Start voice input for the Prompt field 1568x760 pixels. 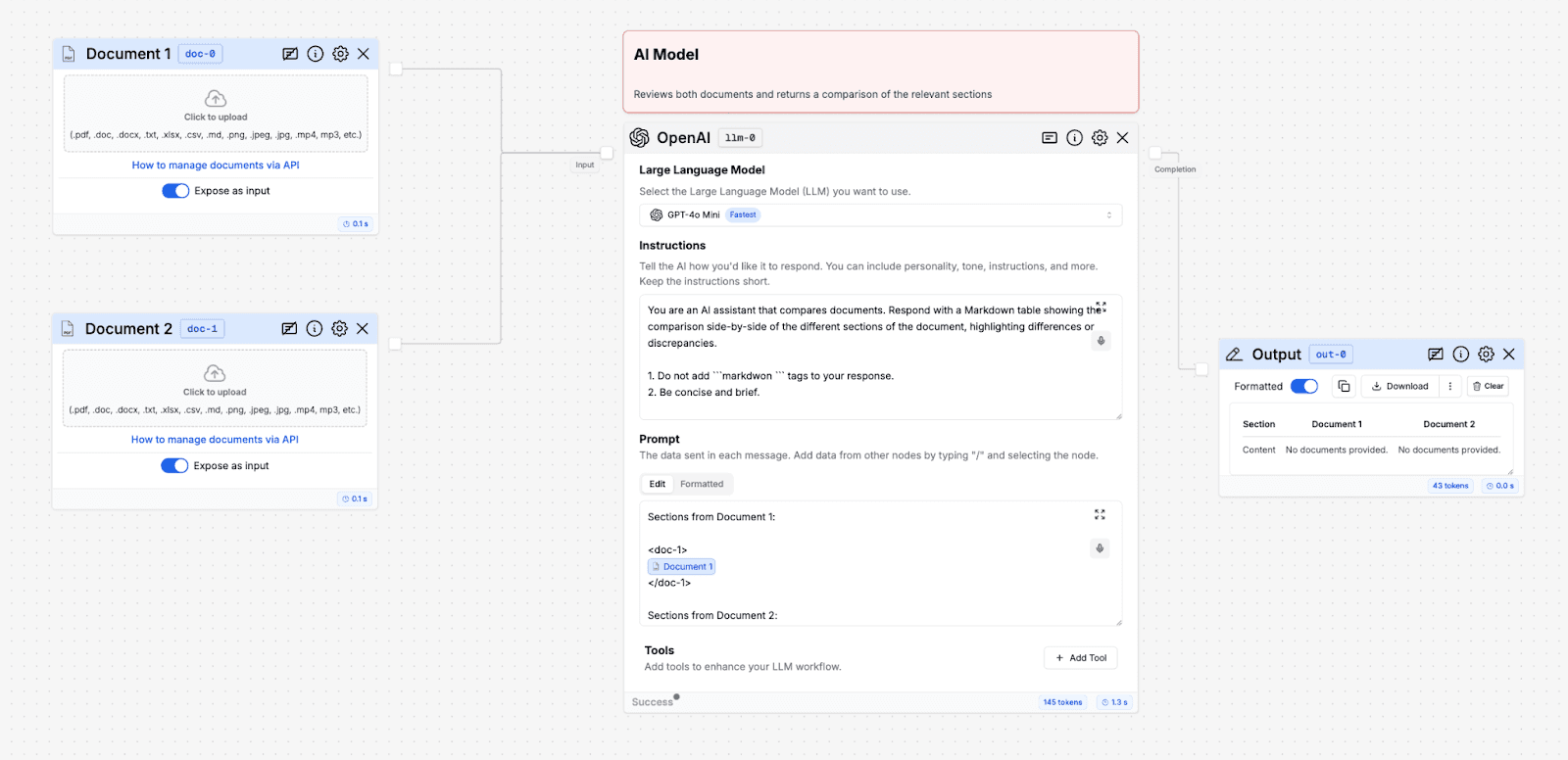pos(1100,548)
